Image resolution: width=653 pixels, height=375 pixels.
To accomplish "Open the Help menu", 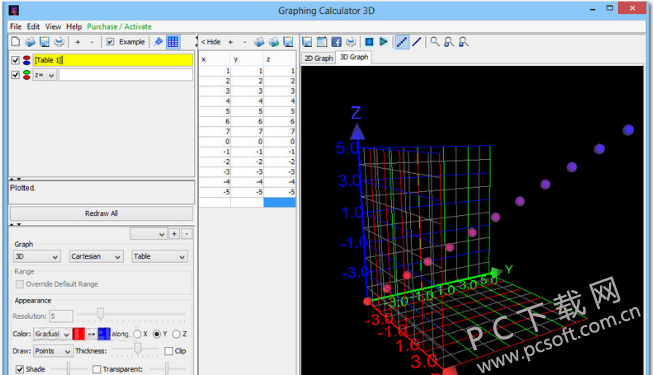I will click(74, 26).
